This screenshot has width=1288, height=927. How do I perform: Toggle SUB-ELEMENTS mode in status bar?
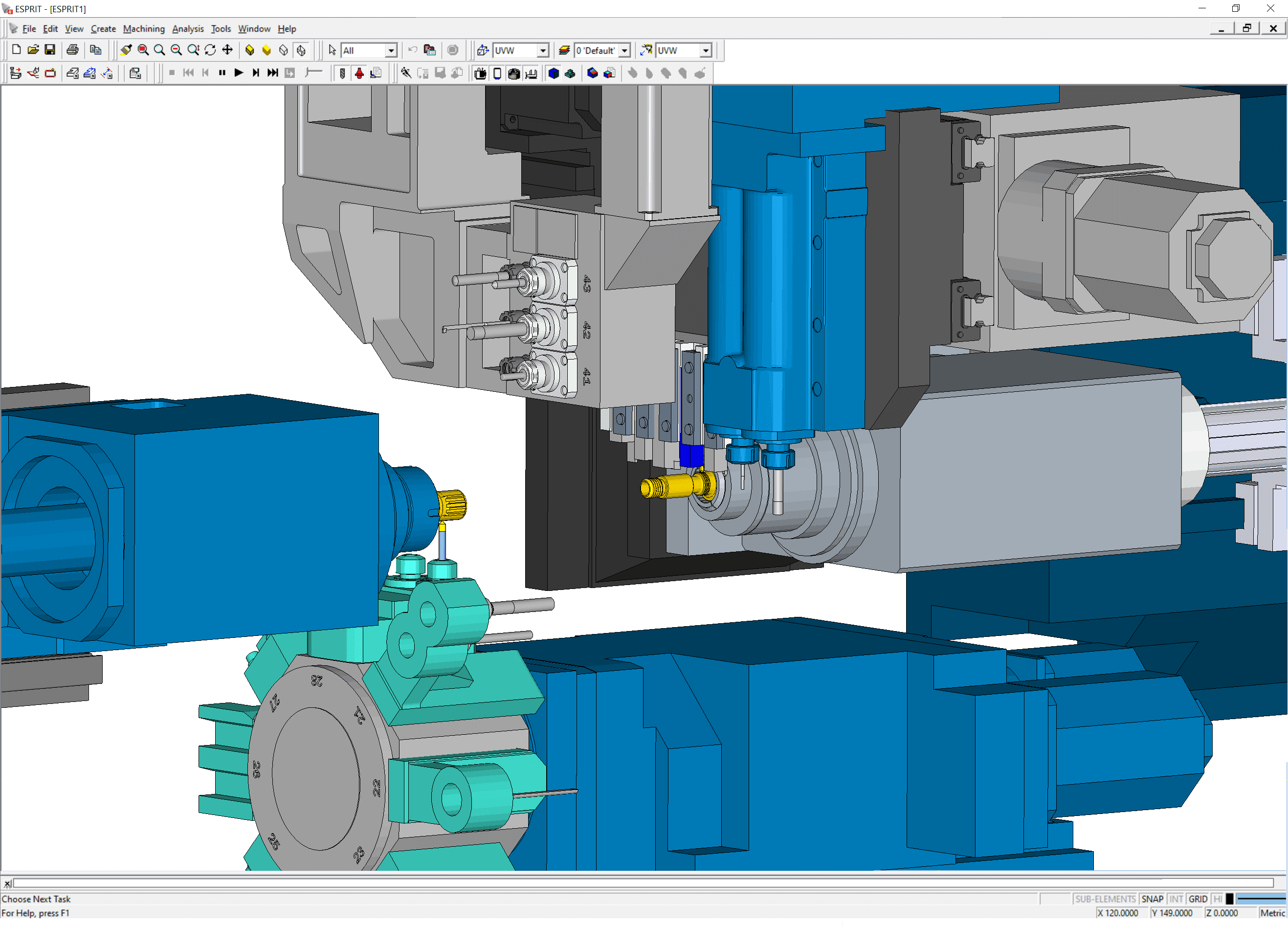point(1105,899)
